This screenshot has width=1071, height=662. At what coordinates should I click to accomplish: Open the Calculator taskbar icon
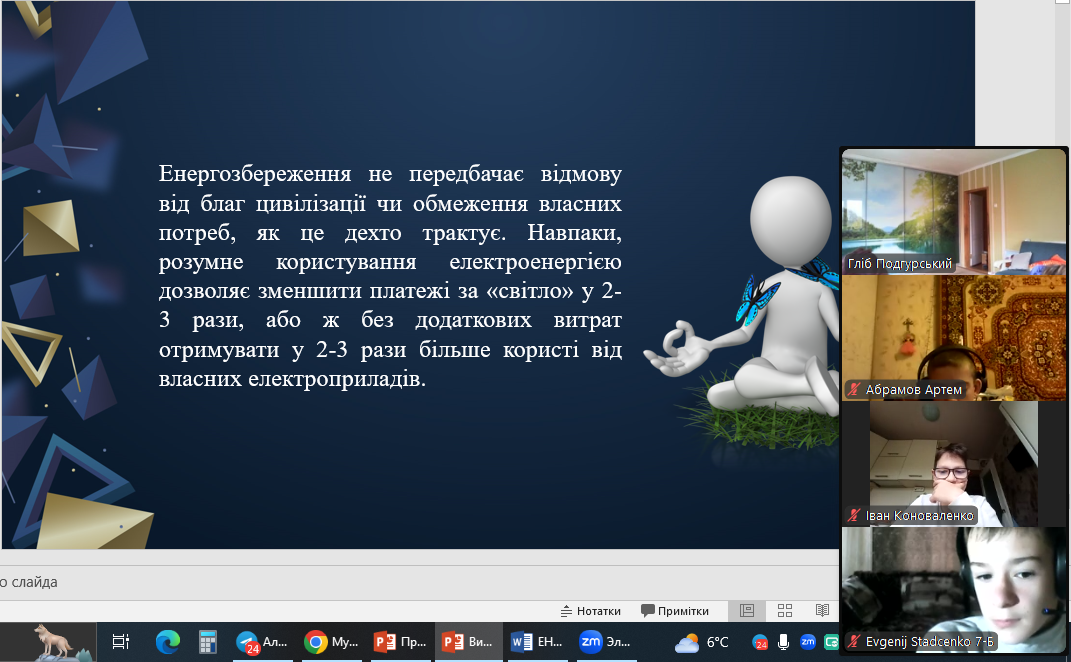(208, 642)
